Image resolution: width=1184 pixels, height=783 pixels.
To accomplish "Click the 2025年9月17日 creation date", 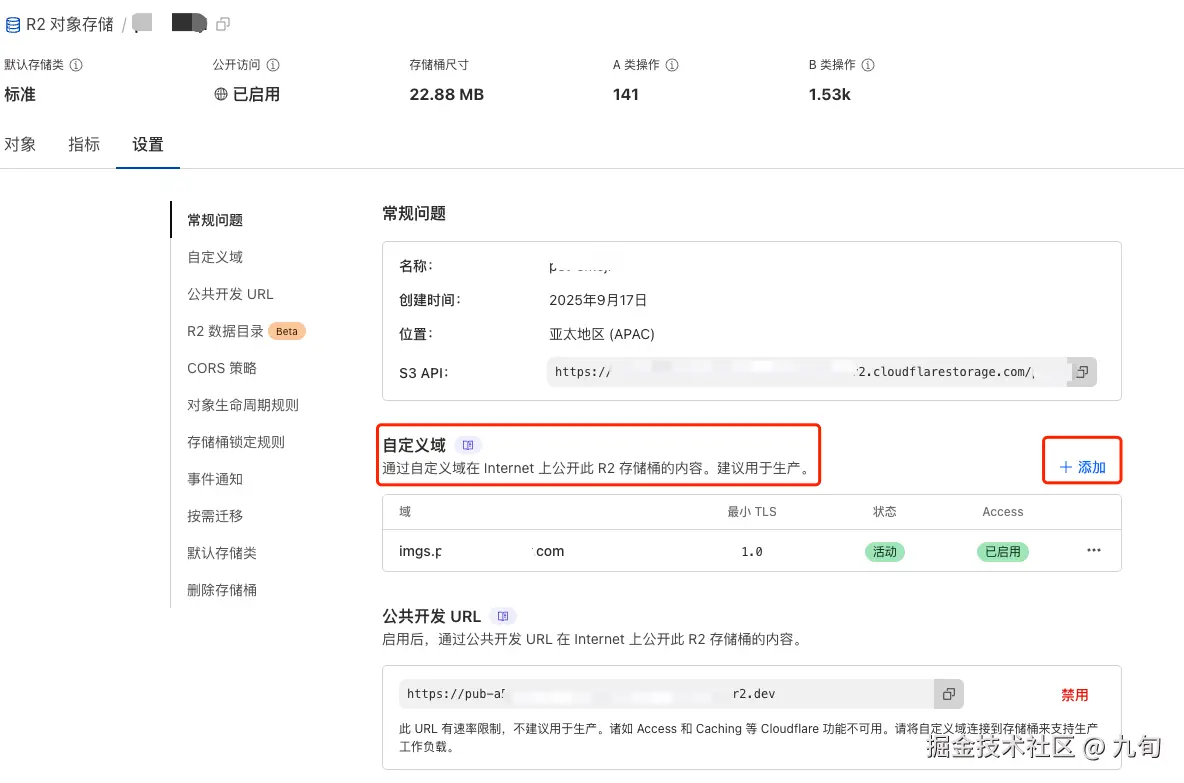I will click(x=597, y=300).
